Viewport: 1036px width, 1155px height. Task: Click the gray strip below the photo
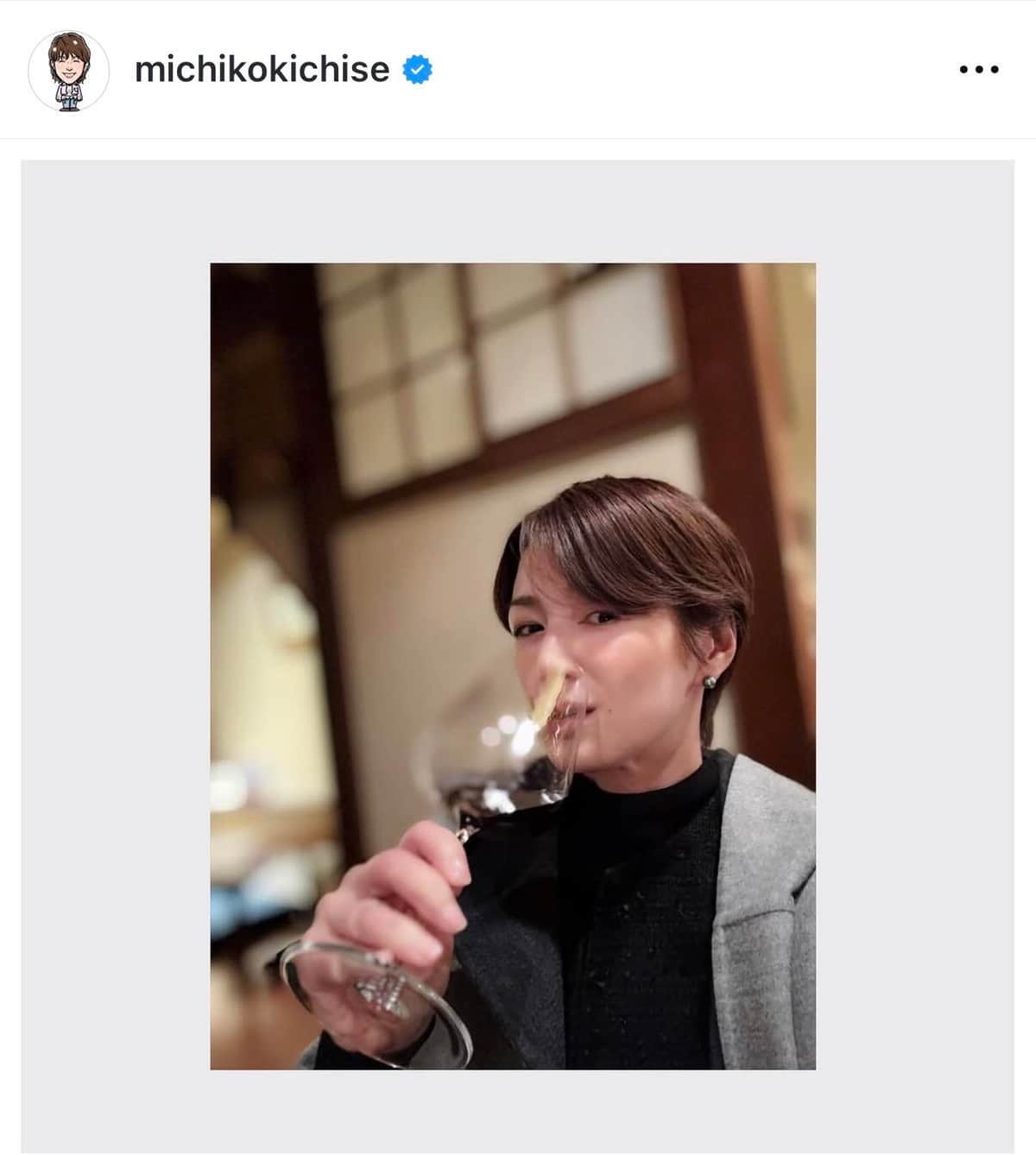click(x=518, y=1112)
